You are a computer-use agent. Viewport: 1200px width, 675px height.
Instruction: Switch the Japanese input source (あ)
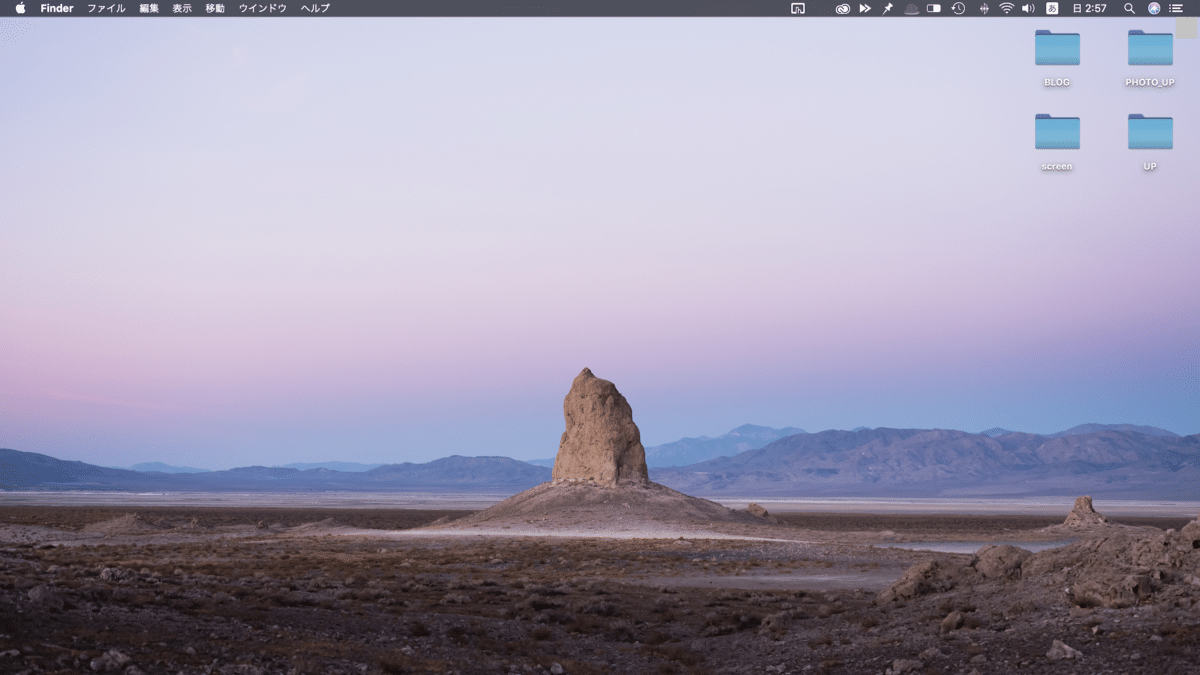point(1052,8)
